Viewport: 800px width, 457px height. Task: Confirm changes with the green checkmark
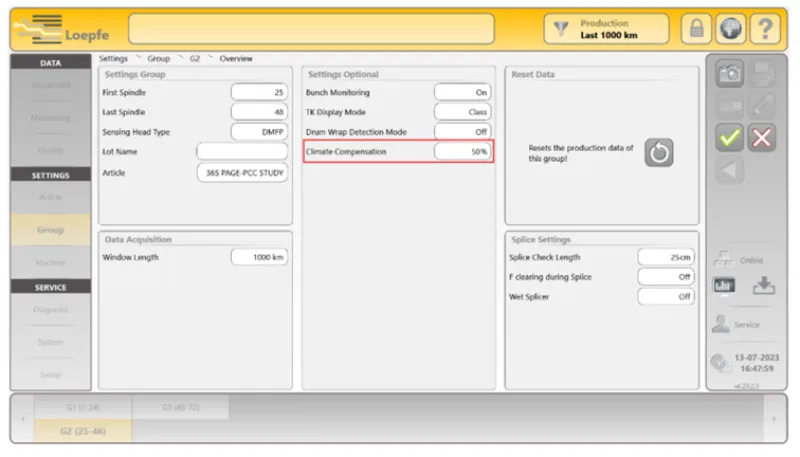point(731,138)
